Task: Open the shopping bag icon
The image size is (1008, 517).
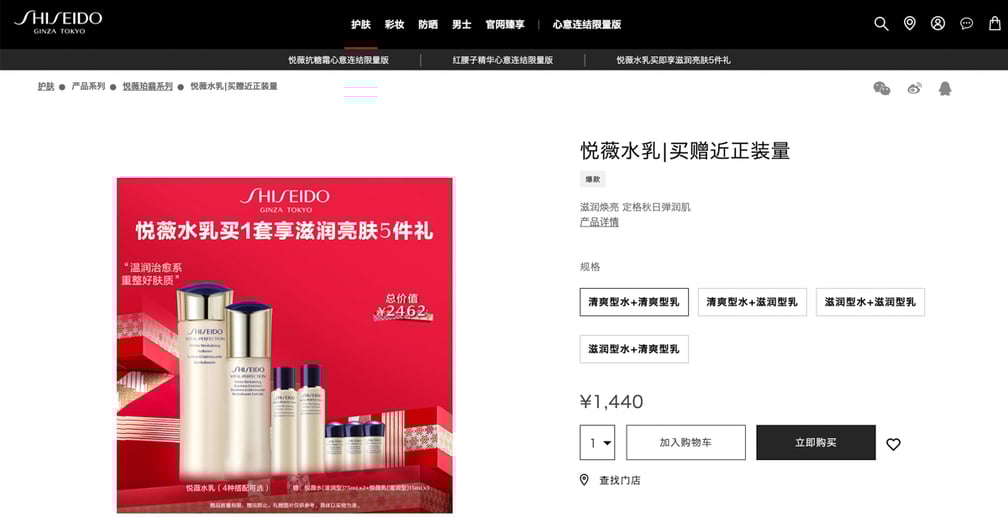Action: pyautogui.click(x=994, y=24)
